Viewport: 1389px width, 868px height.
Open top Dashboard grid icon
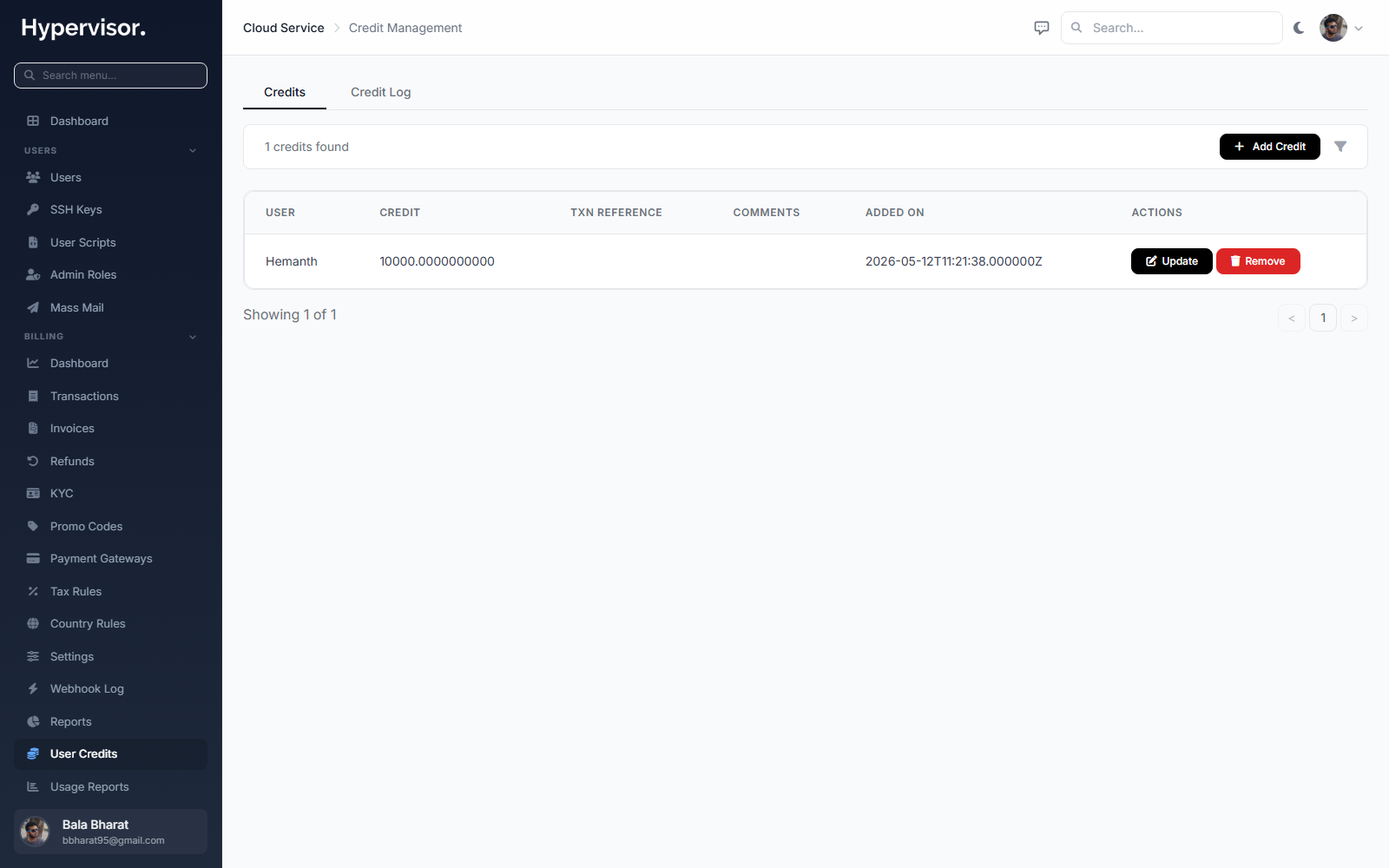[33, 121]
